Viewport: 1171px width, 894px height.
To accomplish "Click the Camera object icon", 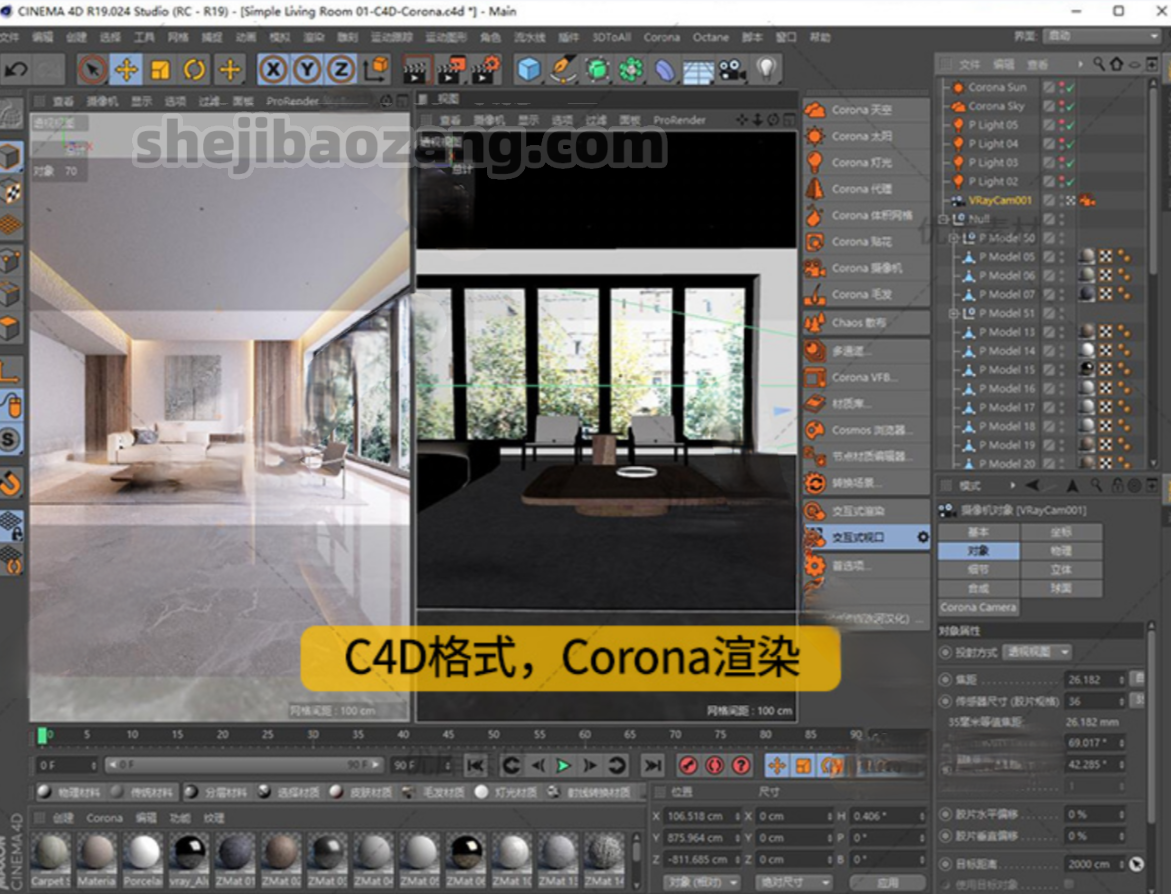I will [x=732, y=70].
